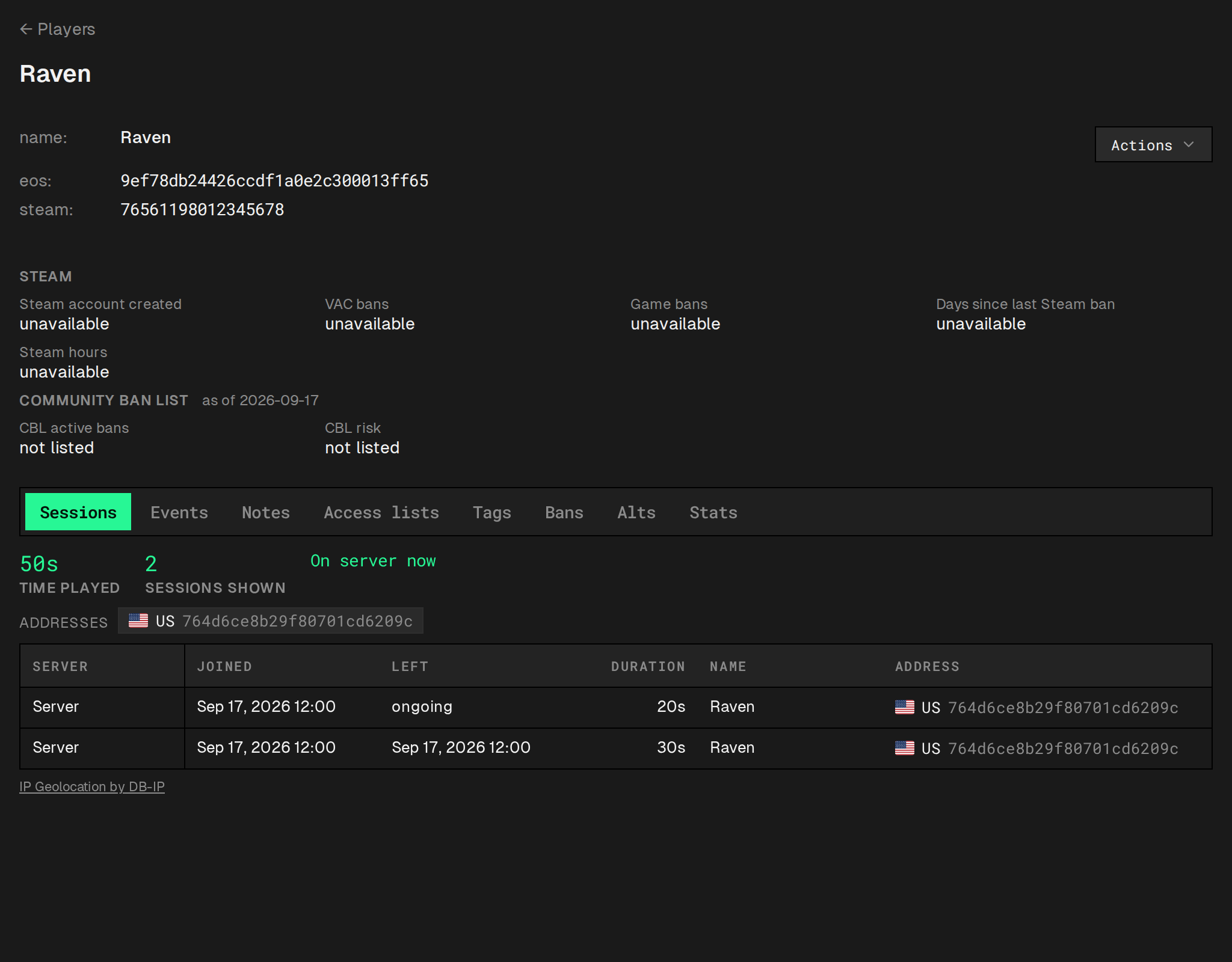Select the Sessions tab
The width and height of the screenshot is (1232, 962).
pyautogui.click(x=78, y=512)
